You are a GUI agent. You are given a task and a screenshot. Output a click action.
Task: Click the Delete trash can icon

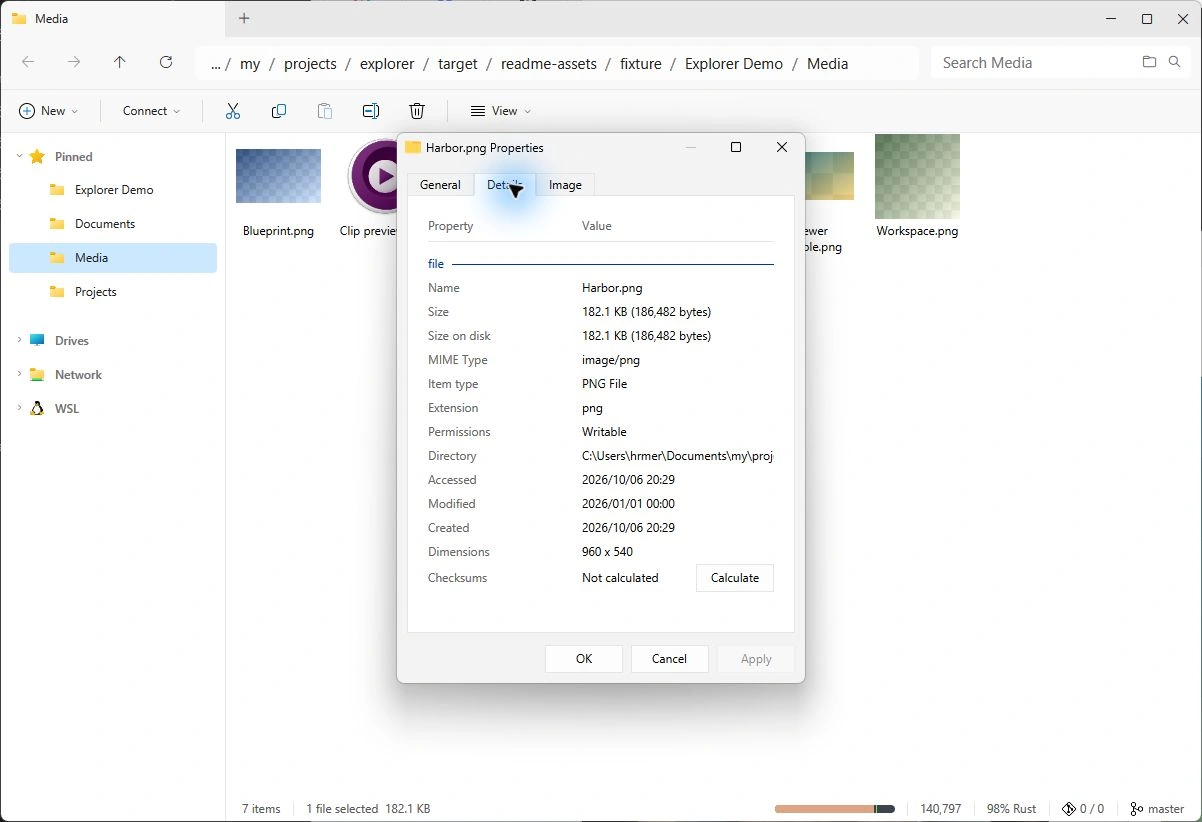417,111
